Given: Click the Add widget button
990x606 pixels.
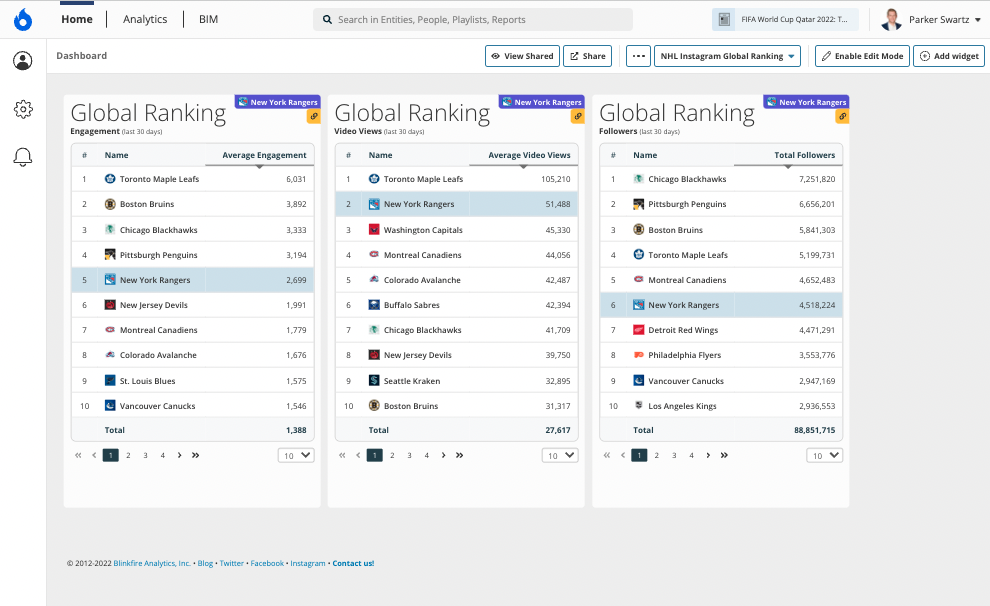Looking at the screenshot, I should (949, 56).
